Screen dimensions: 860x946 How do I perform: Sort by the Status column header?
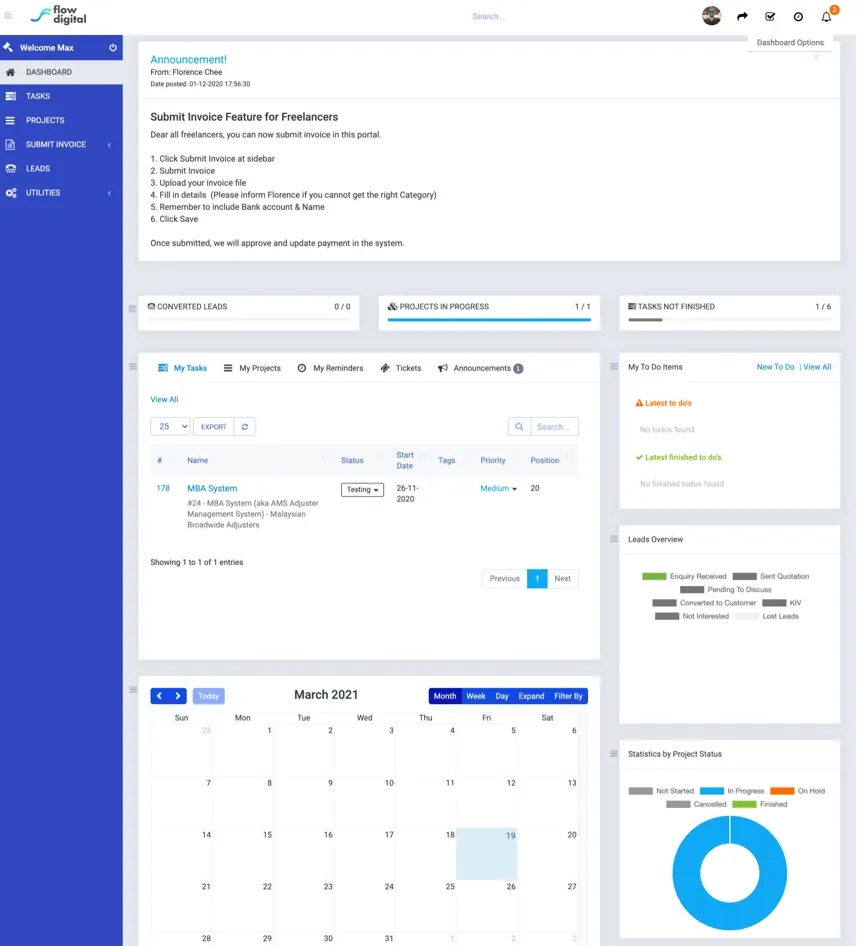352,460
